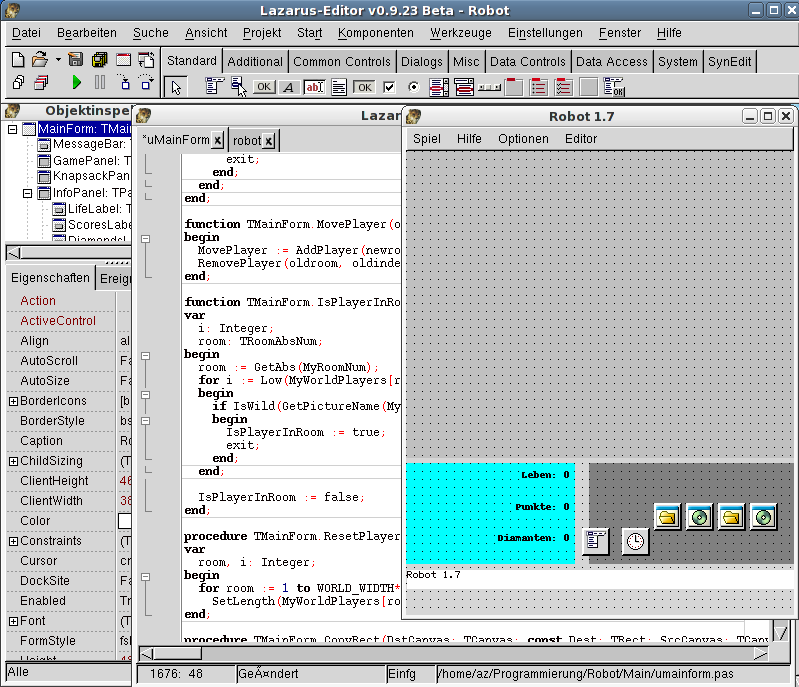Image resolution: width=799 pixels, height=687 pixels.
Task: Select the TGroupBox component
Action: [514, 87]
